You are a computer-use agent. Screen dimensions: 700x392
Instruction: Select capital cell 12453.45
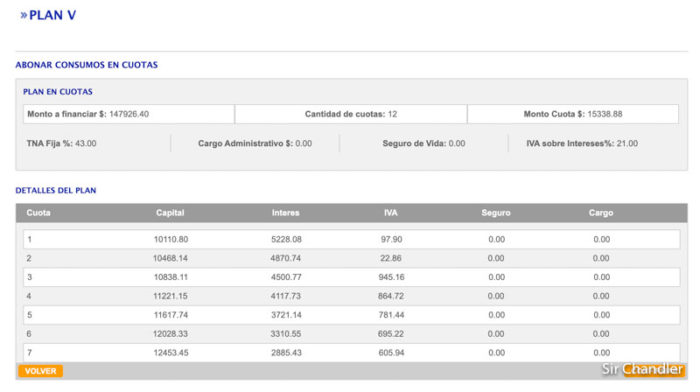click(171, 353)
